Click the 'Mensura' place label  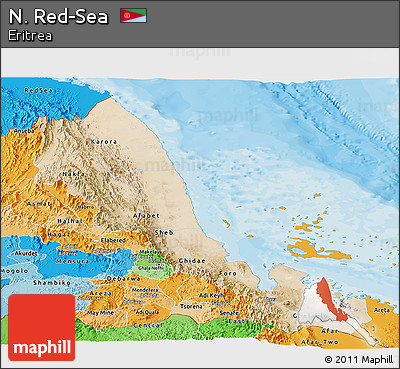pyautogui.click(x=72, y=261)
